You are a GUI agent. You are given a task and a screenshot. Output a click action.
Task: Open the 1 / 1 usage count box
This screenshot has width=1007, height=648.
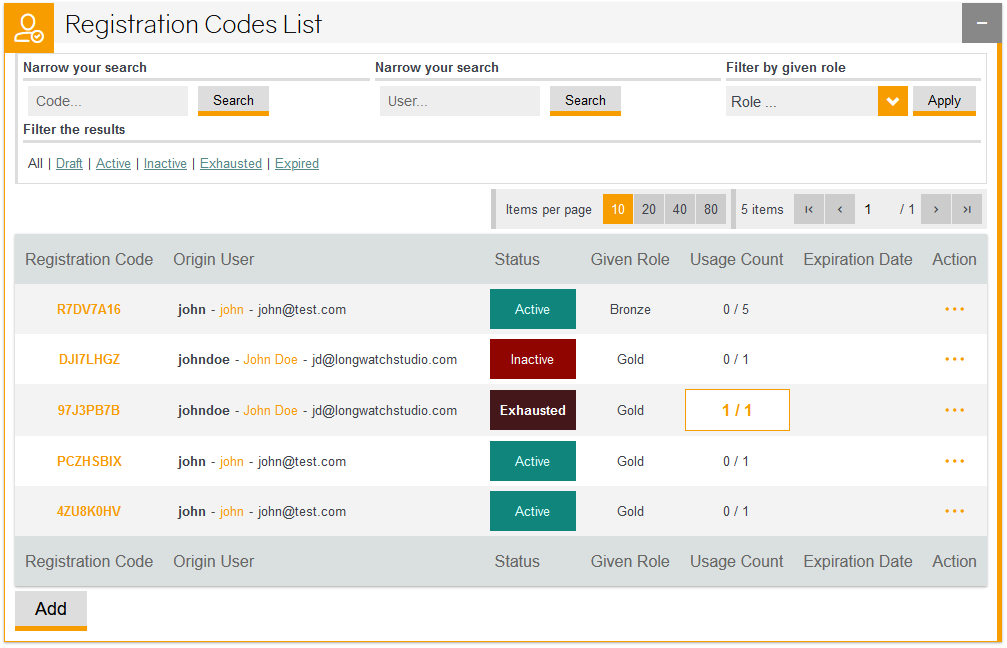(x=737, y=410)
